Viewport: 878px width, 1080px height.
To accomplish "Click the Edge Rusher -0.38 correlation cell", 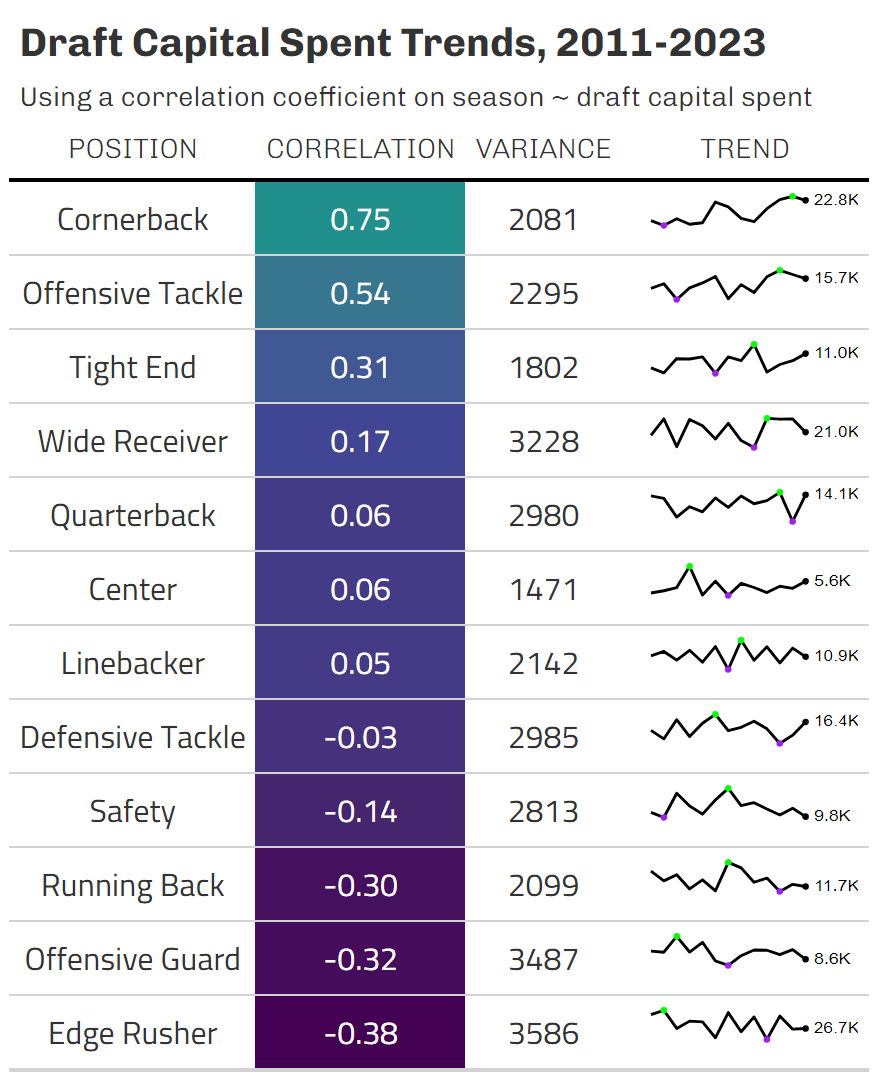I will (x=360, y=1033).
